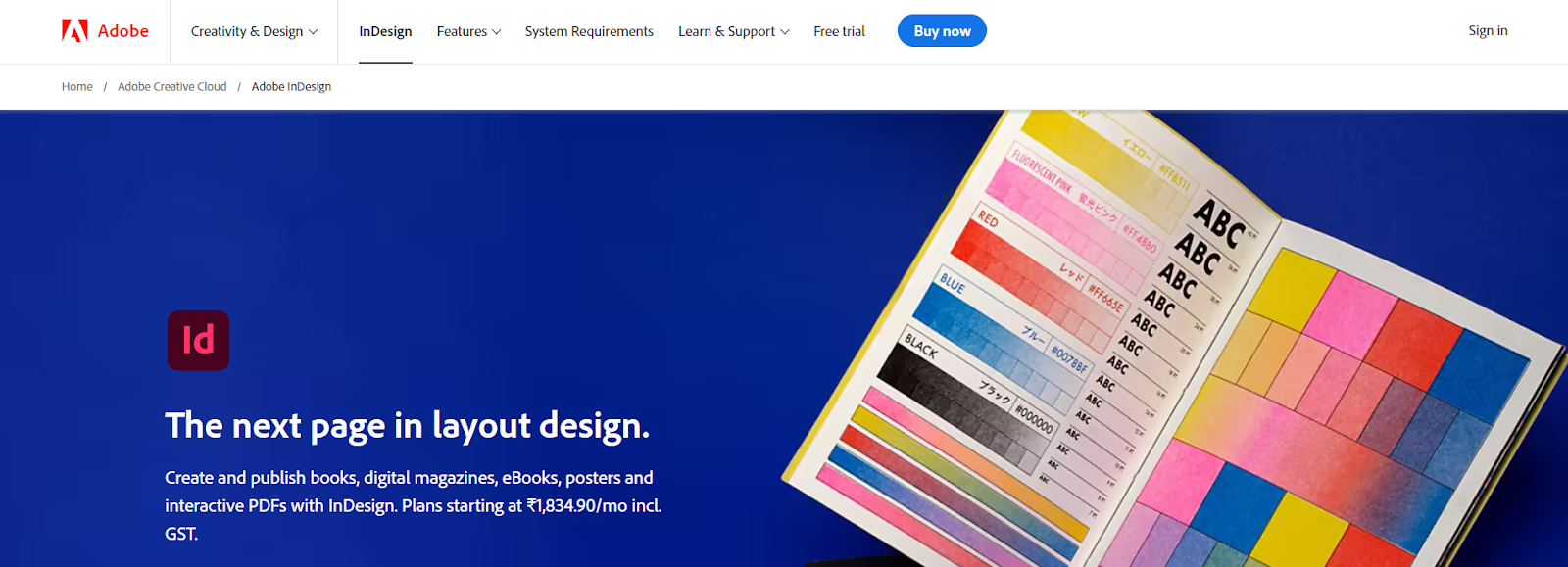The height and width of the screenshot is (567, 1568).
Task: Select the InDesign tab
Action: [385, 31]
